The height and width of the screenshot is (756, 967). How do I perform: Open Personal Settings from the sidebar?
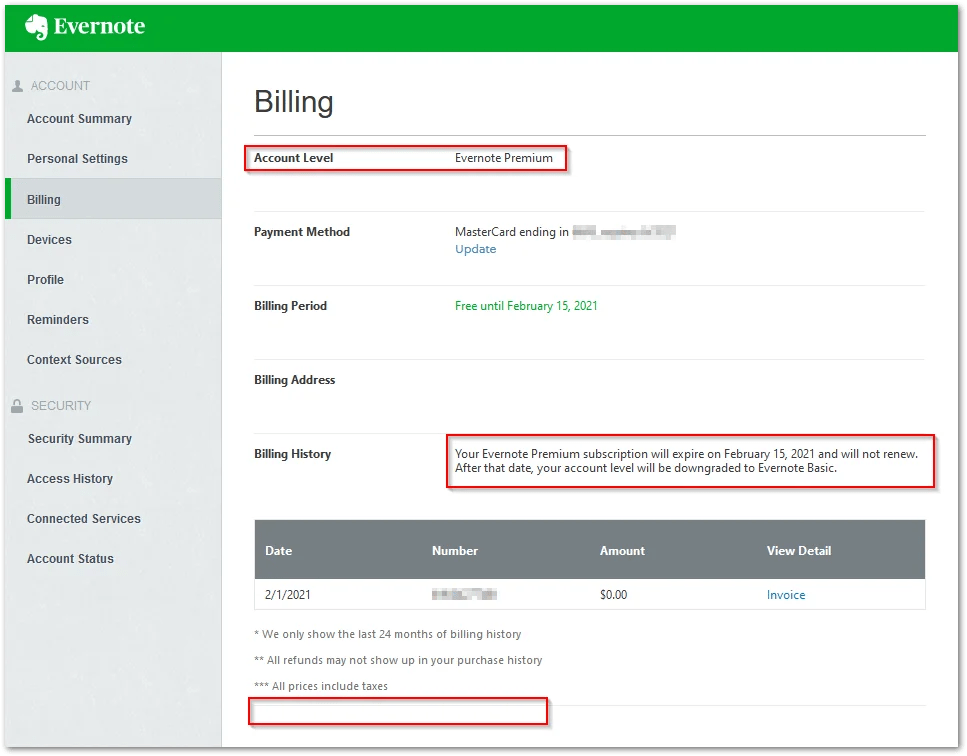click(x=77, y=158)
